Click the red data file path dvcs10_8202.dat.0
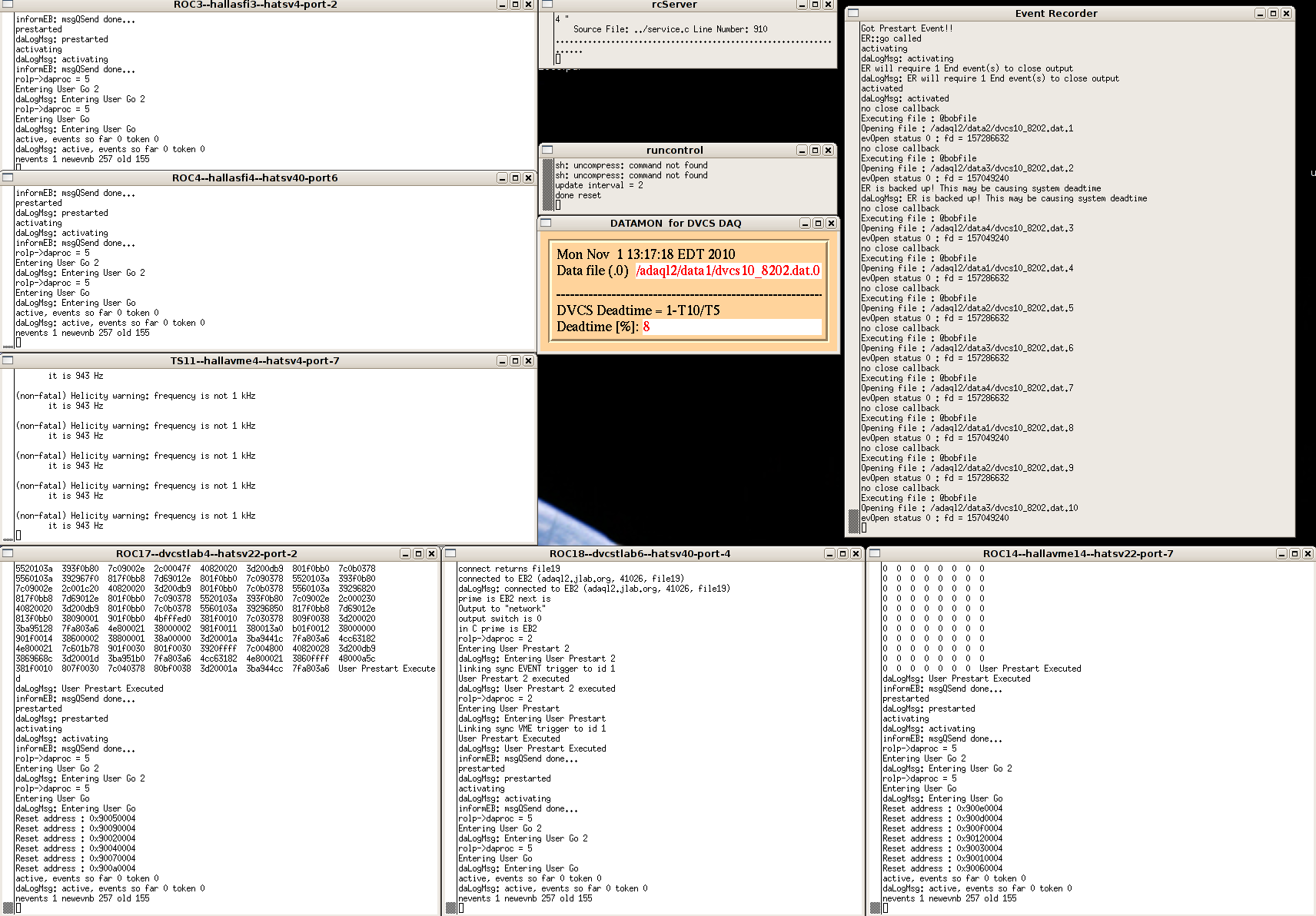Image resolution: width=1316 pixels, height=916 pixels. pyautogui.click(x=728, y=270)
